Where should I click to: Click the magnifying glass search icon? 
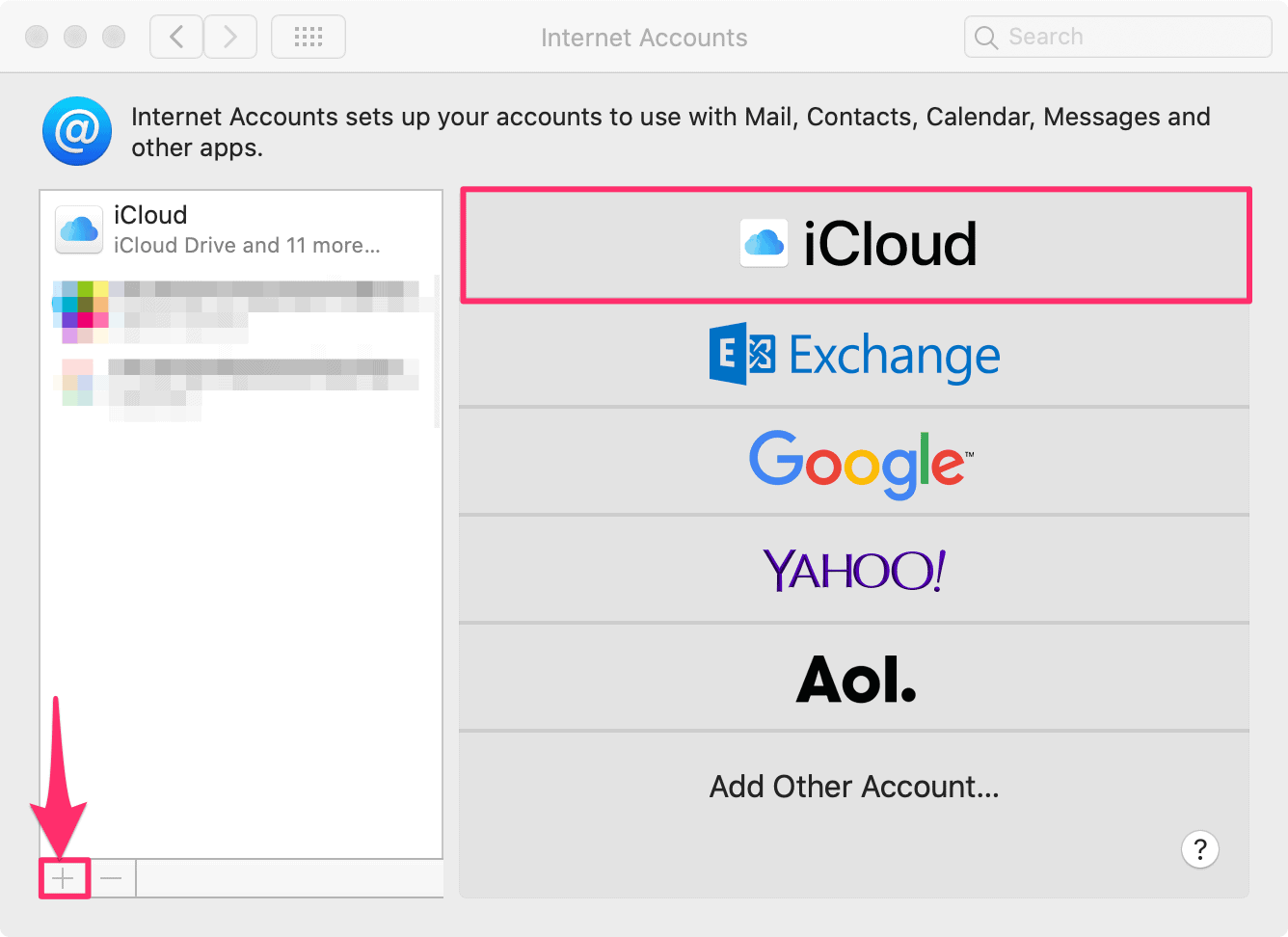click(x=986, y=38)
